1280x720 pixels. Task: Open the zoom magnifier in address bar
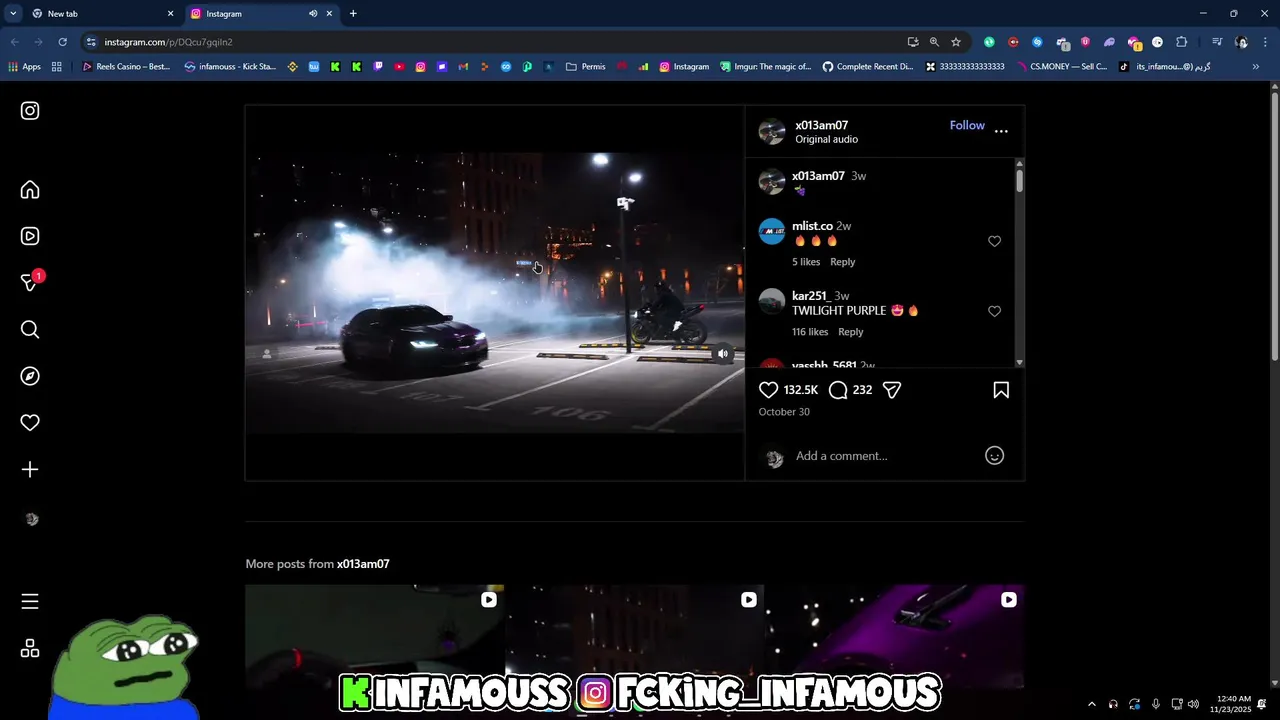click(934, 42)
